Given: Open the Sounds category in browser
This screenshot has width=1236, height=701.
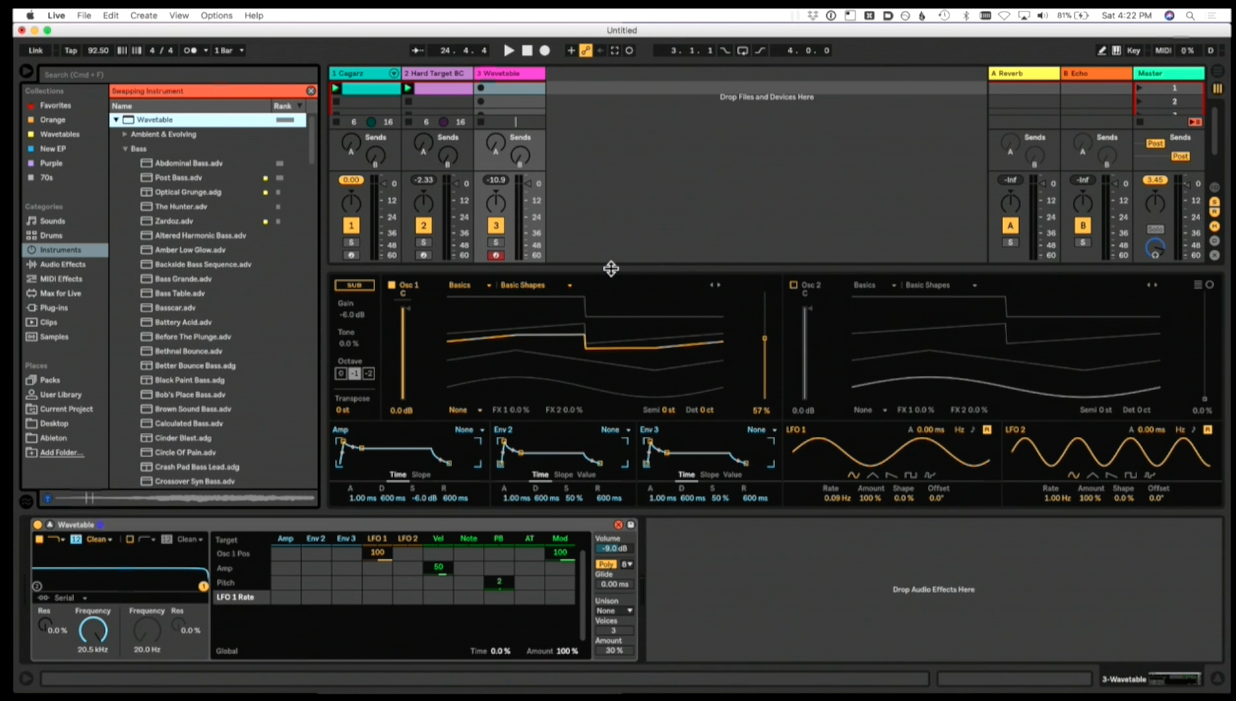Looking at the screenshot, I should [52, 221].
